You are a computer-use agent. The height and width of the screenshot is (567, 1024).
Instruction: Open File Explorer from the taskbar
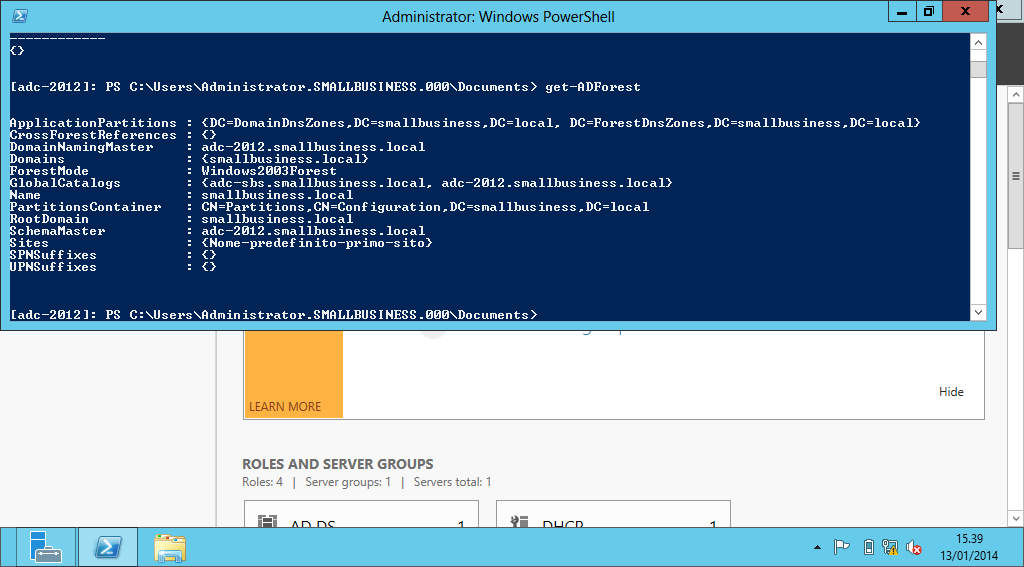pyautogui.click(x=170, y=547)
